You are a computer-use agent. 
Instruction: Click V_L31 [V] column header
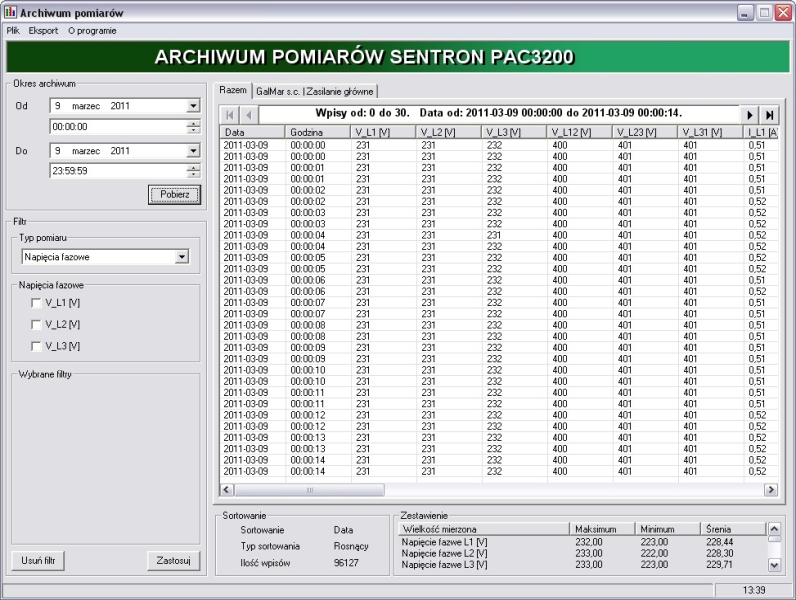click(x=710, y=132)
